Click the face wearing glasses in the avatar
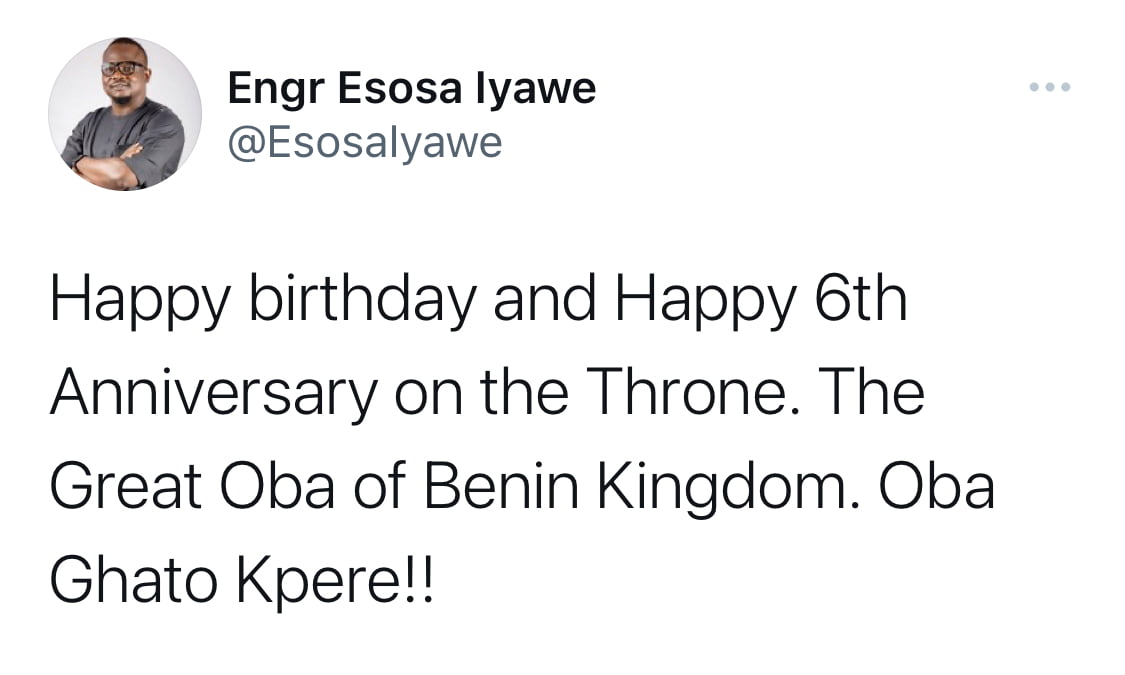 pyautogui.click(x=122, y=70)
